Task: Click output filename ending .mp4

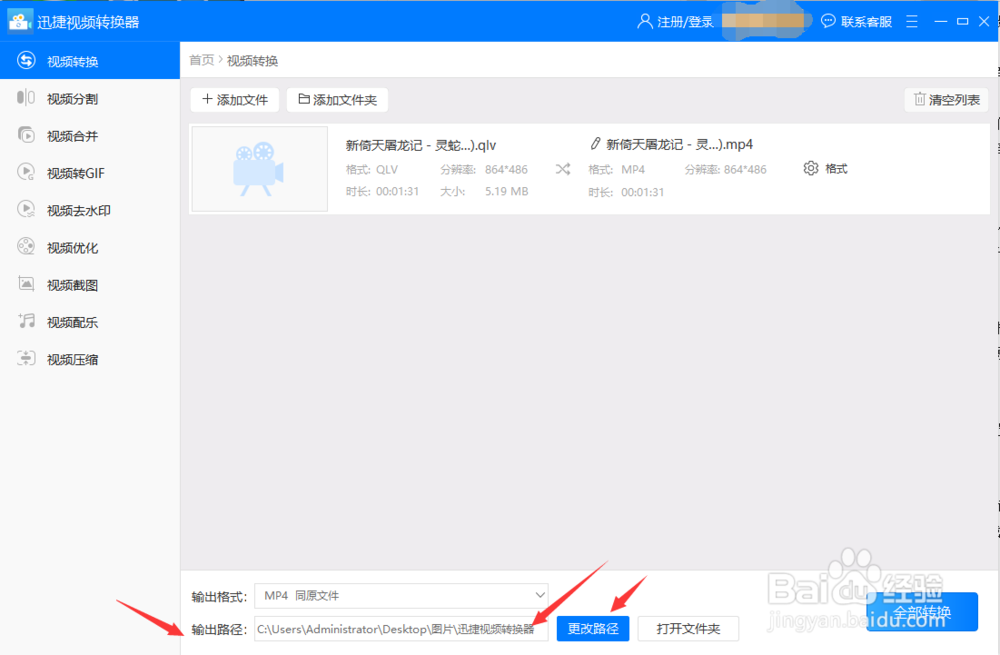Action: 679,145
